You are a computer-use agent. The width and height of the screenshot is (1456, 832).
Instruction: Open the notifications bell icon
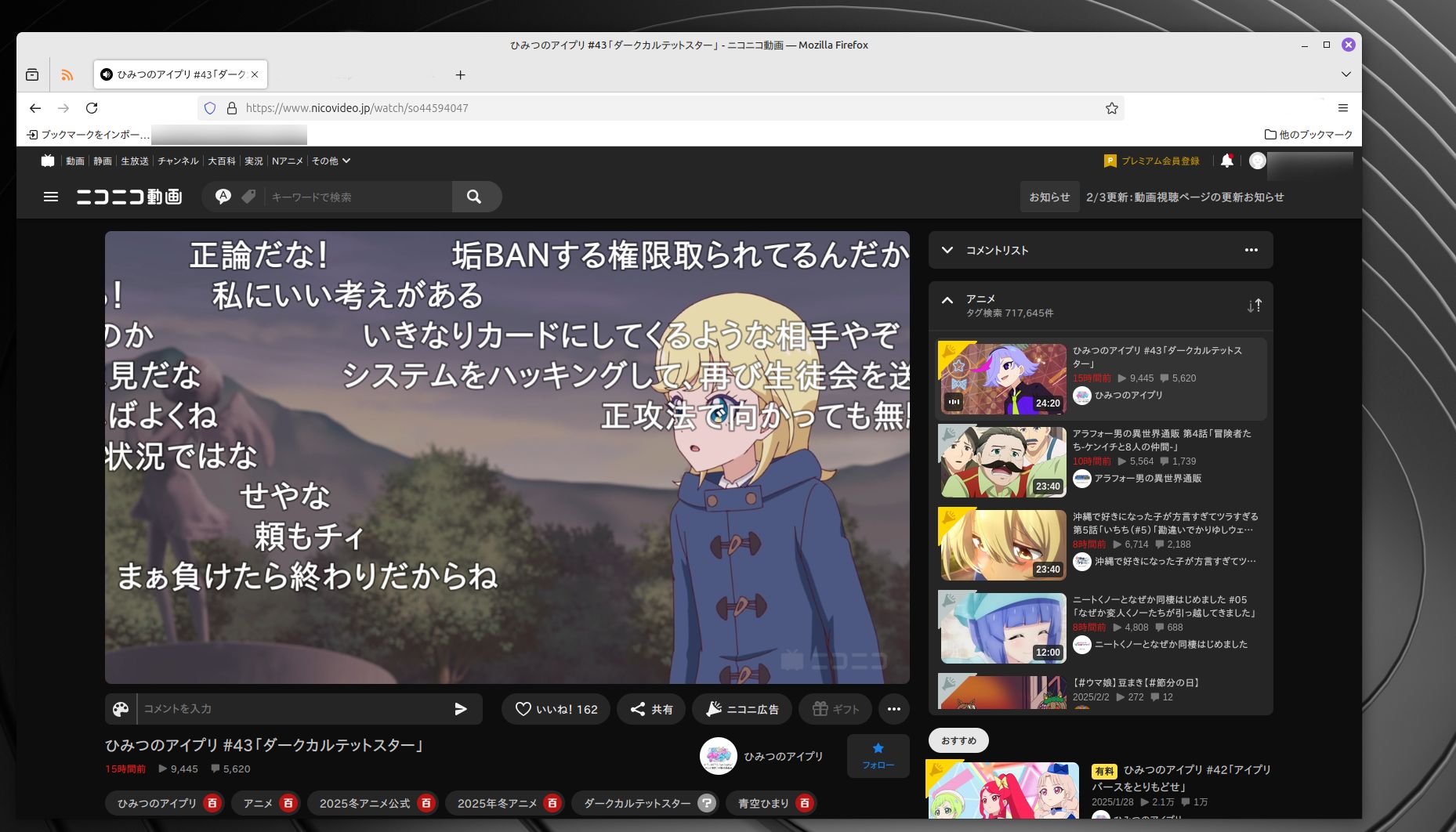click(x=1227, y=161)
